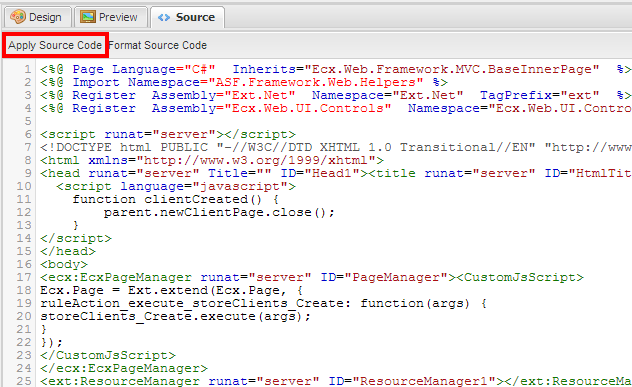
Task: Click parent.newClientPage.close(); line
Action: click(219, 212)
